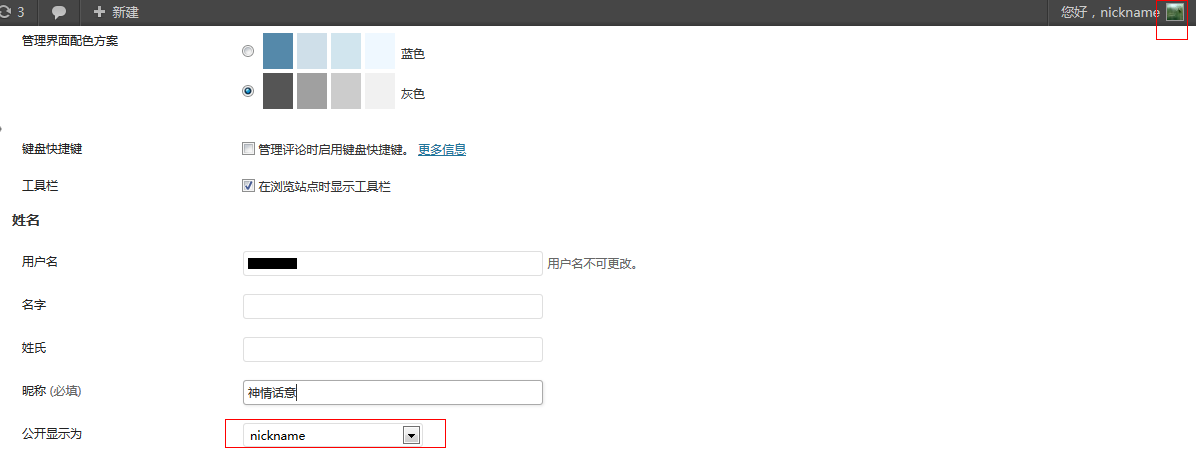Focus the 姓氏 text field
The height and width of the screenshot is (459, 1196).
393,349
